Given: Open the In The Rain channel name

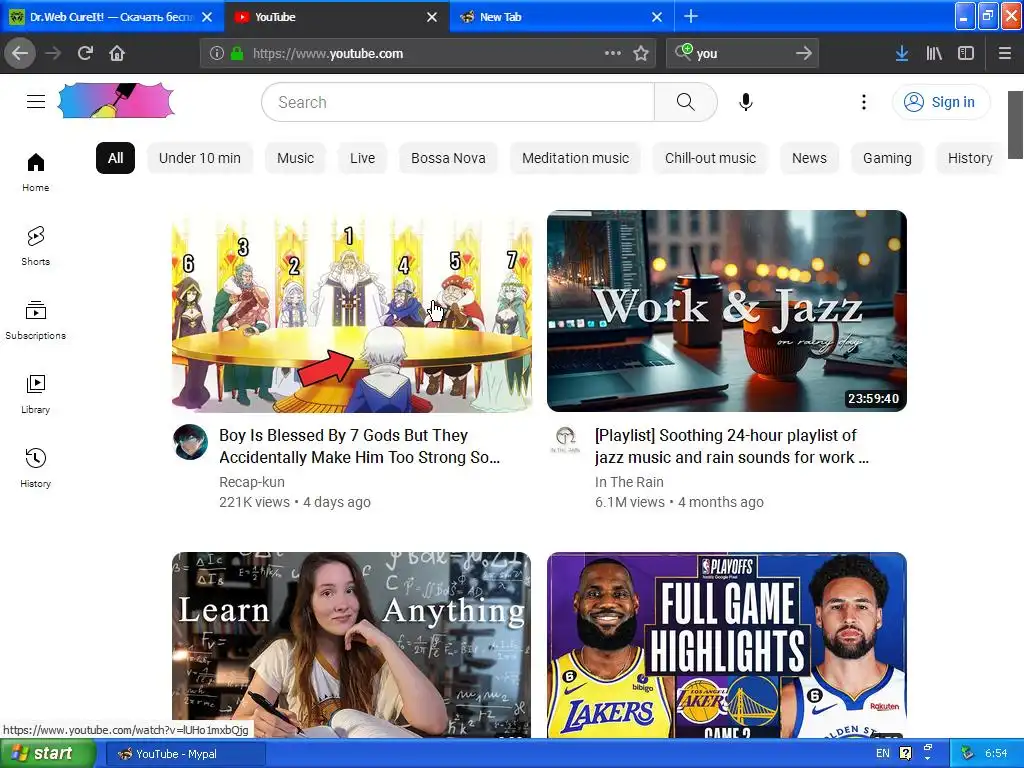Looking at the screenshot, I should tap(629, 482).
